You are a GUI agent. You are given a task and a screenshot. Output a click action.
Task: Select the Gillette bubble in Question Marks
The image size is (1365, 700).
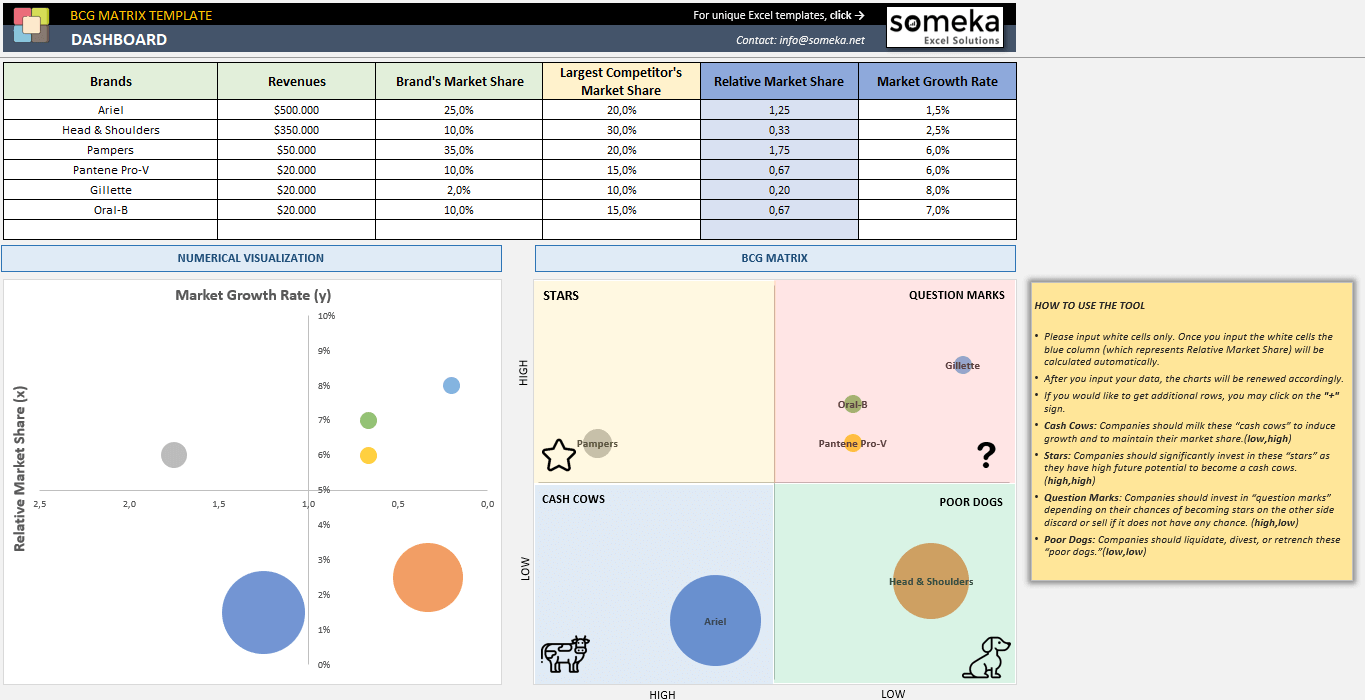click(963, 365)
